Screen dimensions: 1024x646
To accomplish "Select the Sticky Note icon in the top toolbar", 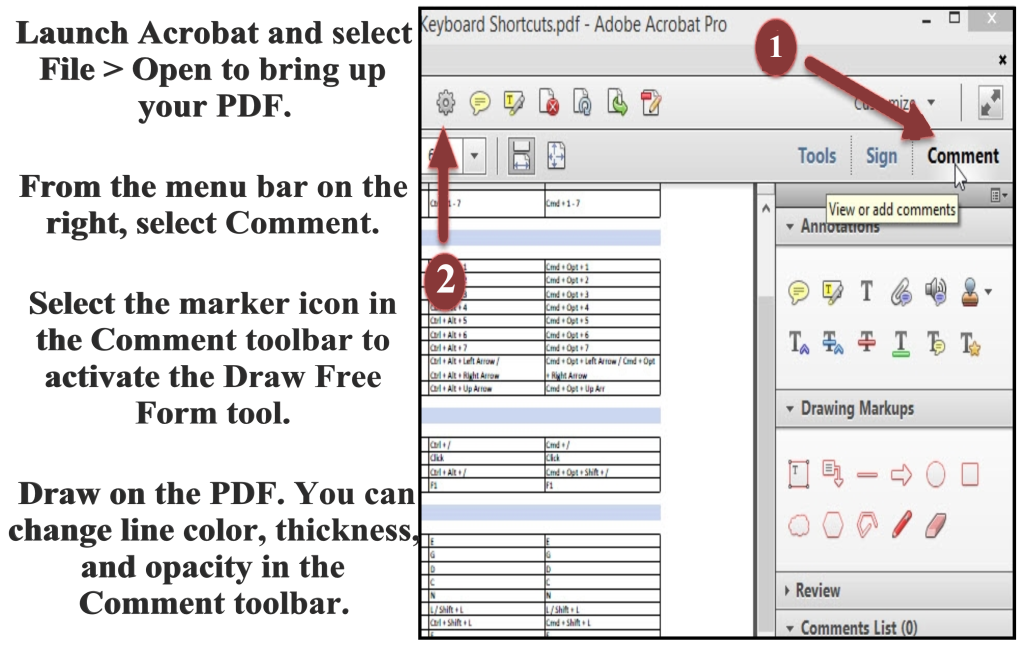I will (480, 103).
